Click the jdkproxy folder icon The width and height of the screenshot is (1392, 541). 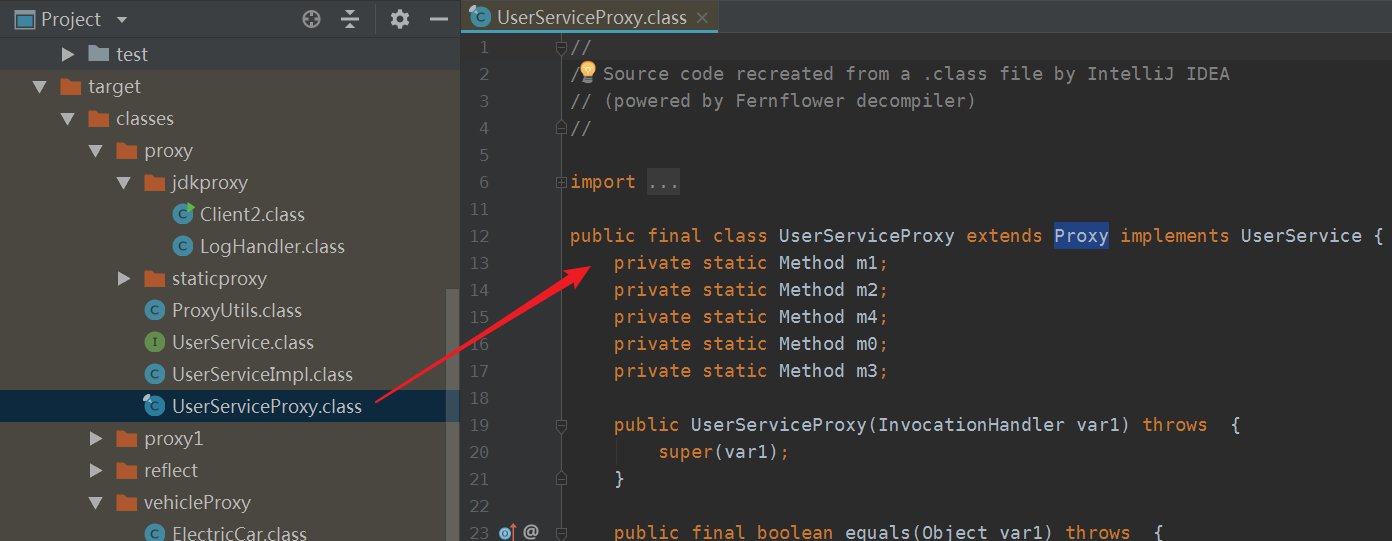pyautogui.click(x=154, y=183)
